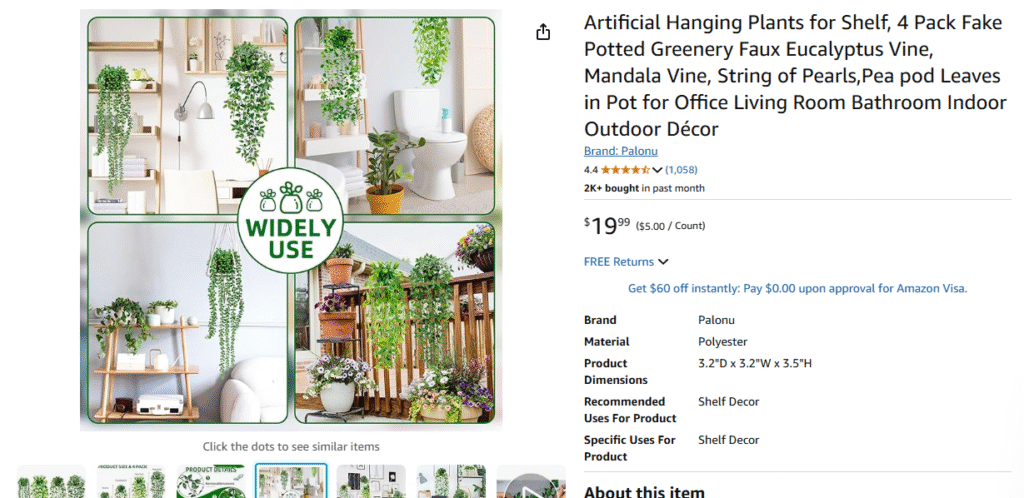Screen dimensions: 1024x498
Task: Select the sixth thumbnail with shelf plants
Action: 451,481
